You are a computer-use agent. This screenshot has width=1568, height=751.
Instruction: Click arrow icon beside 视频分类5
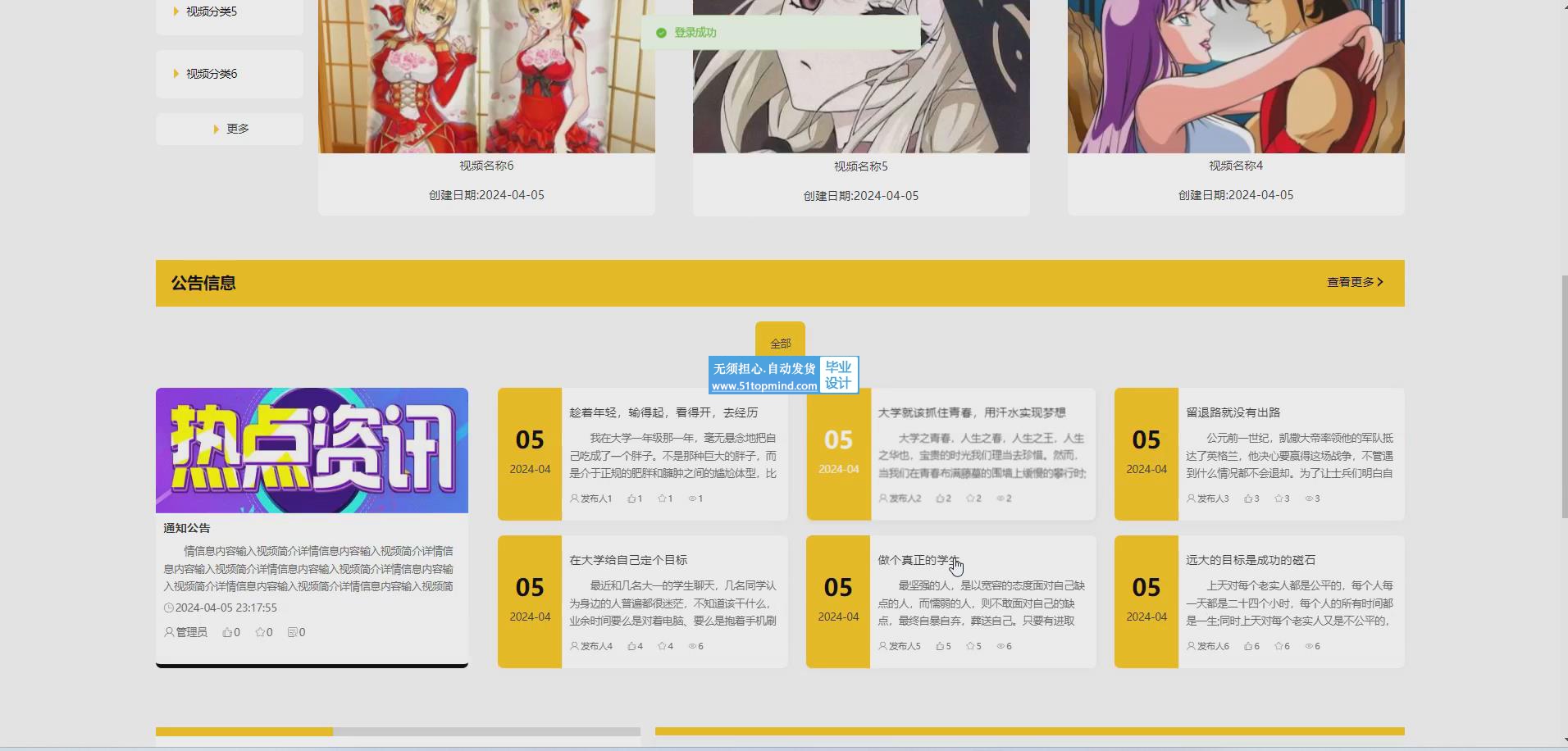tap(175, 11)
